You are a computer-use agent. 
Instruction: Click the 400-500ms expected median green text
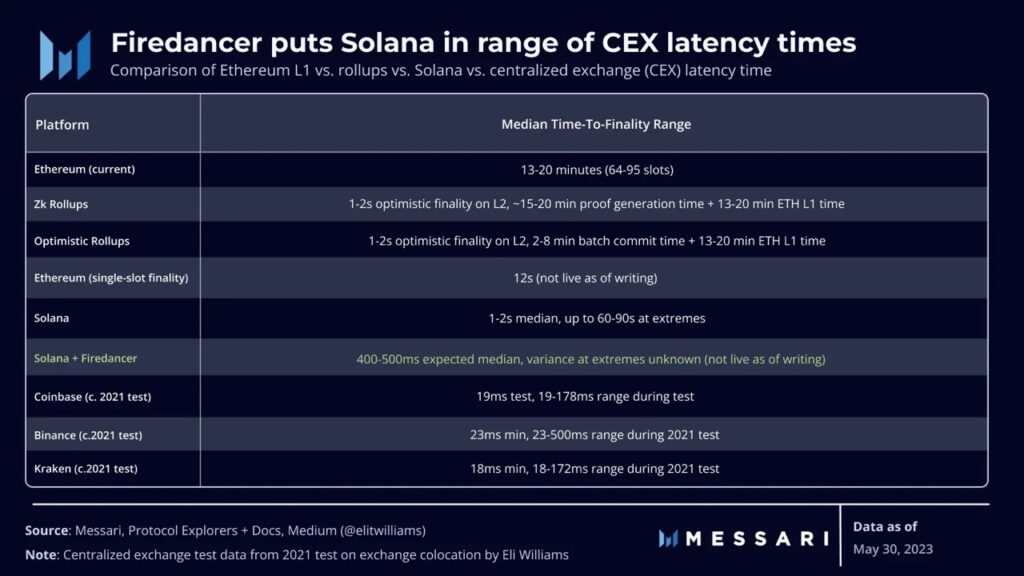[590, 358]
